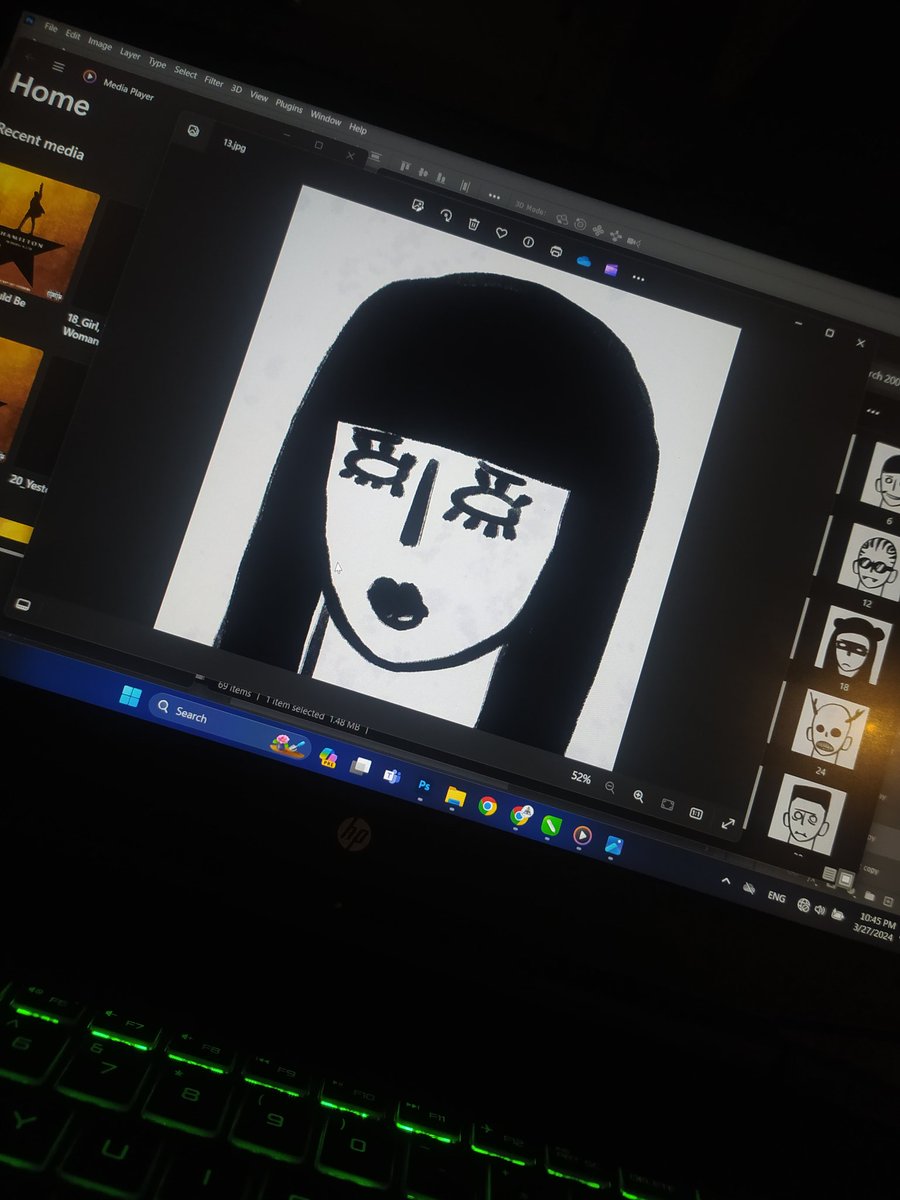Open the Media Player hamburger navigation menu
This screenshot has height=1200, width=900.
(59, 66)
